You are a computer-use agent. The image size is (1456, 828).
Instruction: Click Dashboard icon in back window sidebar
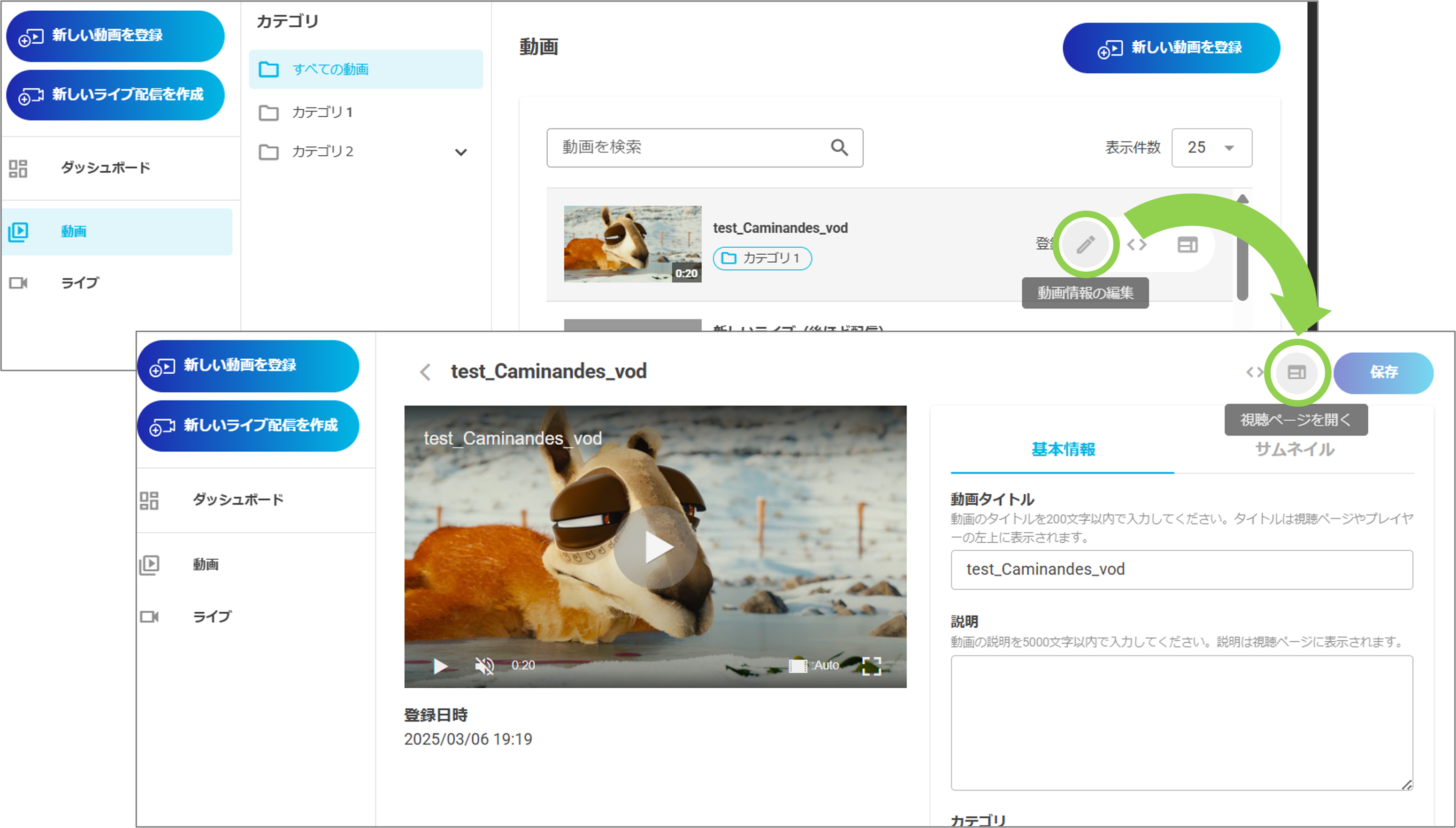click(18, 168)
